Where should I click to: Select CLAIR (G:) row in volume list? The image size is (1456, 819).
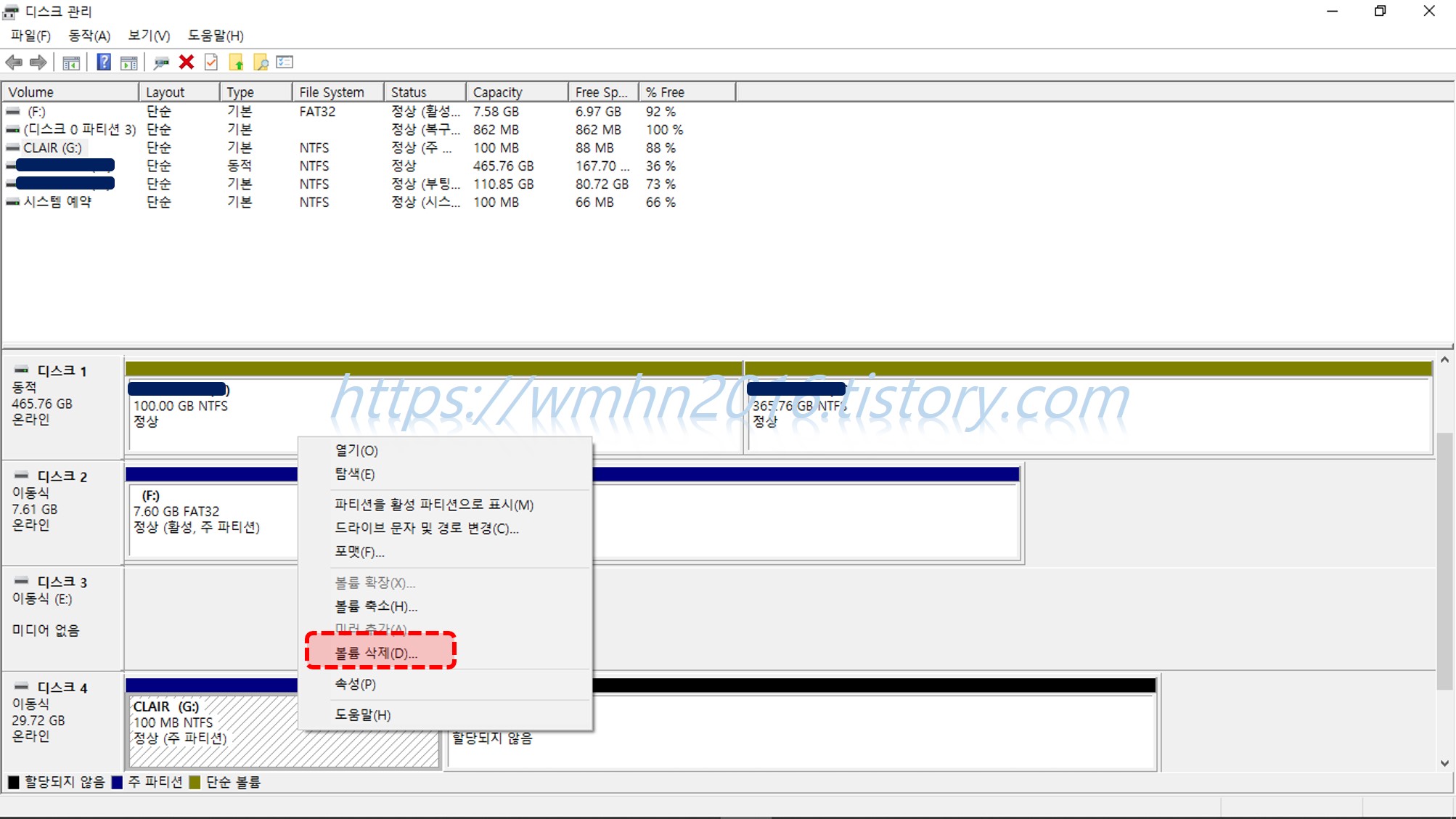click(x=52, y=147)
